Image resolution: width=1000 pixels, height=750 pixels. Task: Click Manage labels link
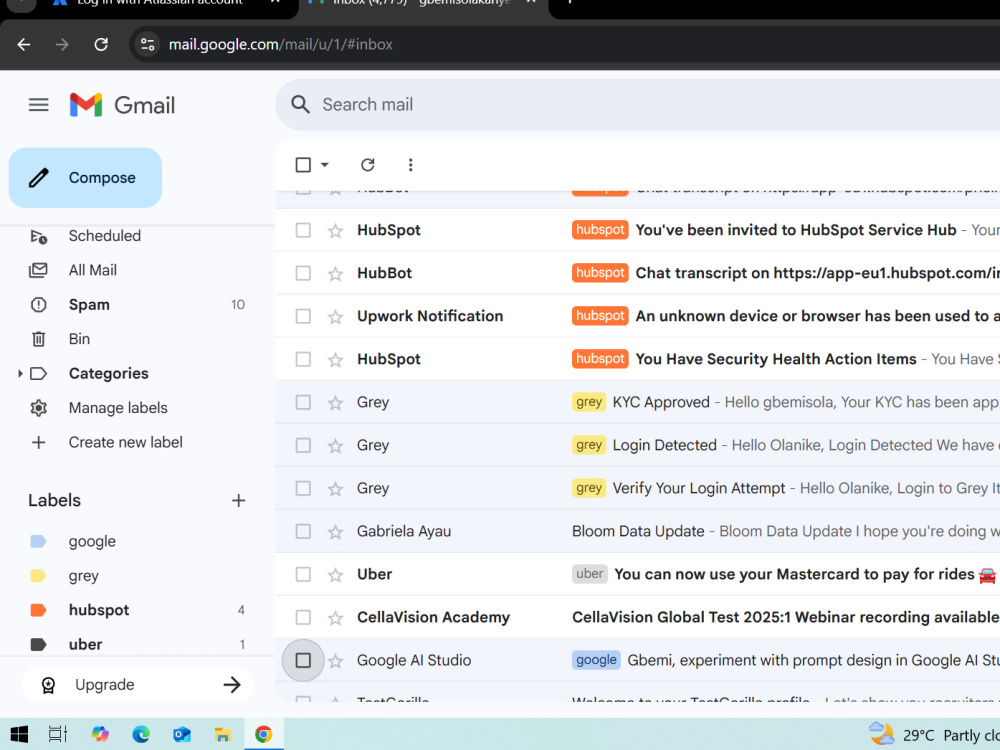[x=118, y=408]
